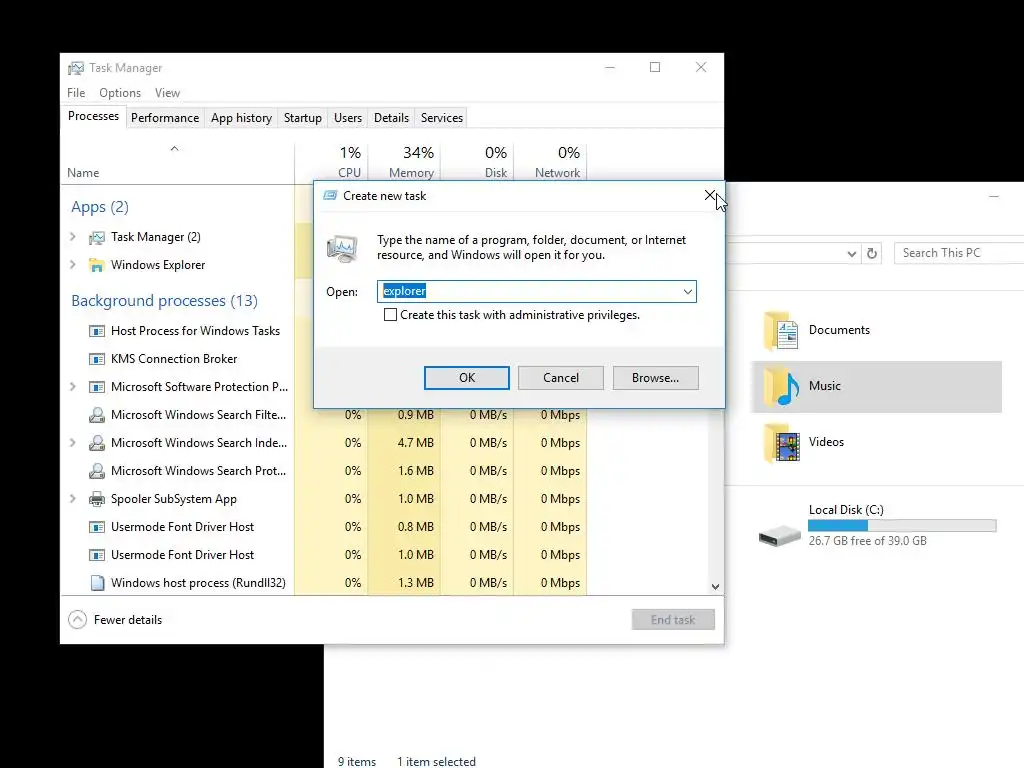Open the dropdown arrow of Open field
The image size is (1024, 768).
[688, 291]
